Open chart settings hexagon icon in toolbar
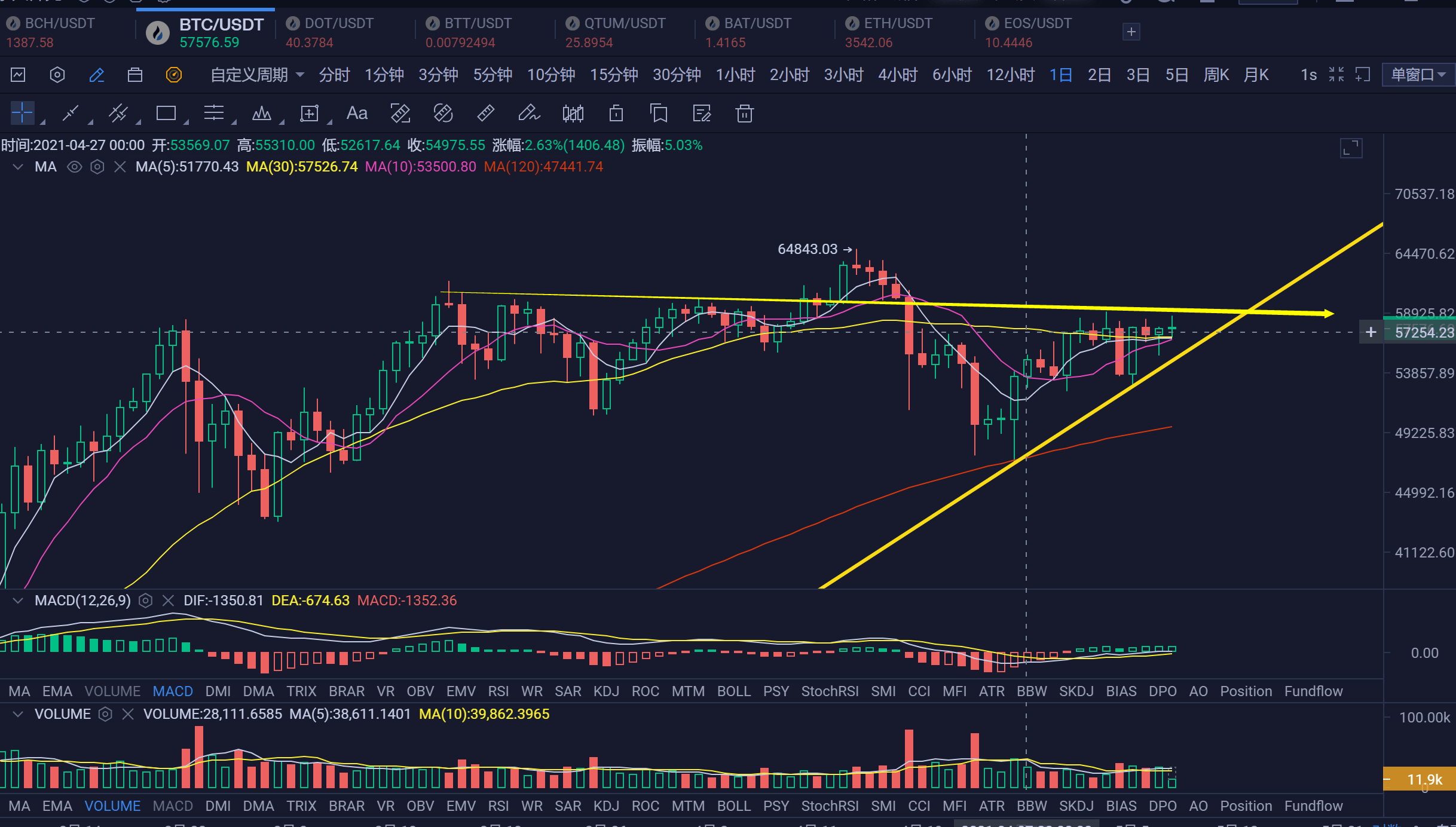 click(x=57, y=75)
